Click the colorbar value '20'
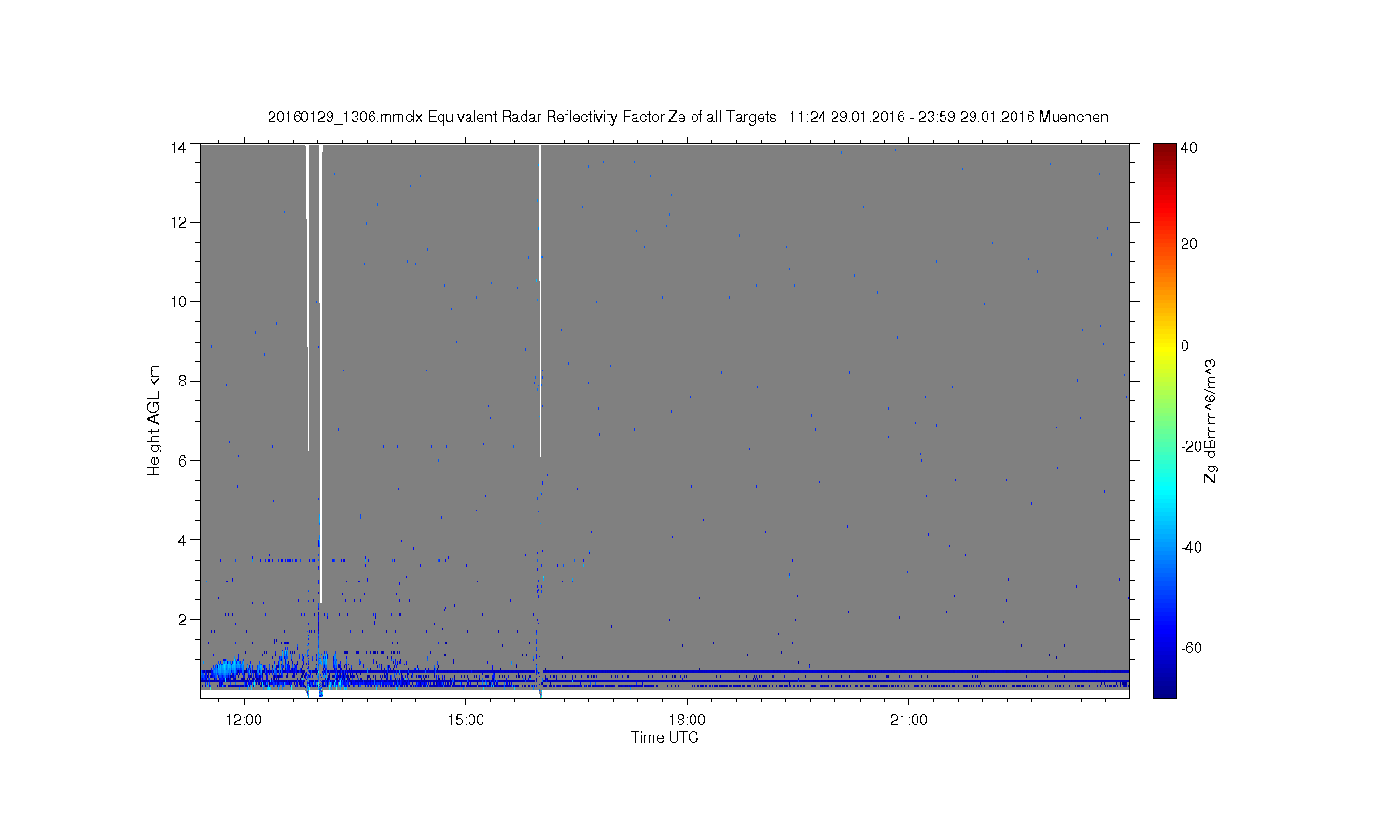The image size is (1400, 840). [1189, 245]
